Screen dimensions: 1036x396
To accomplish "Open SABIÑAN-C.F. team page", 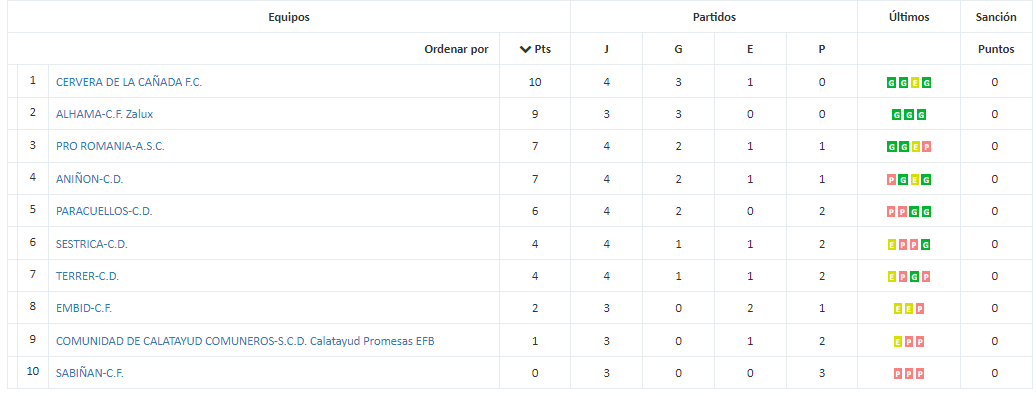I will pyautogui.click(x=90, y=374).
